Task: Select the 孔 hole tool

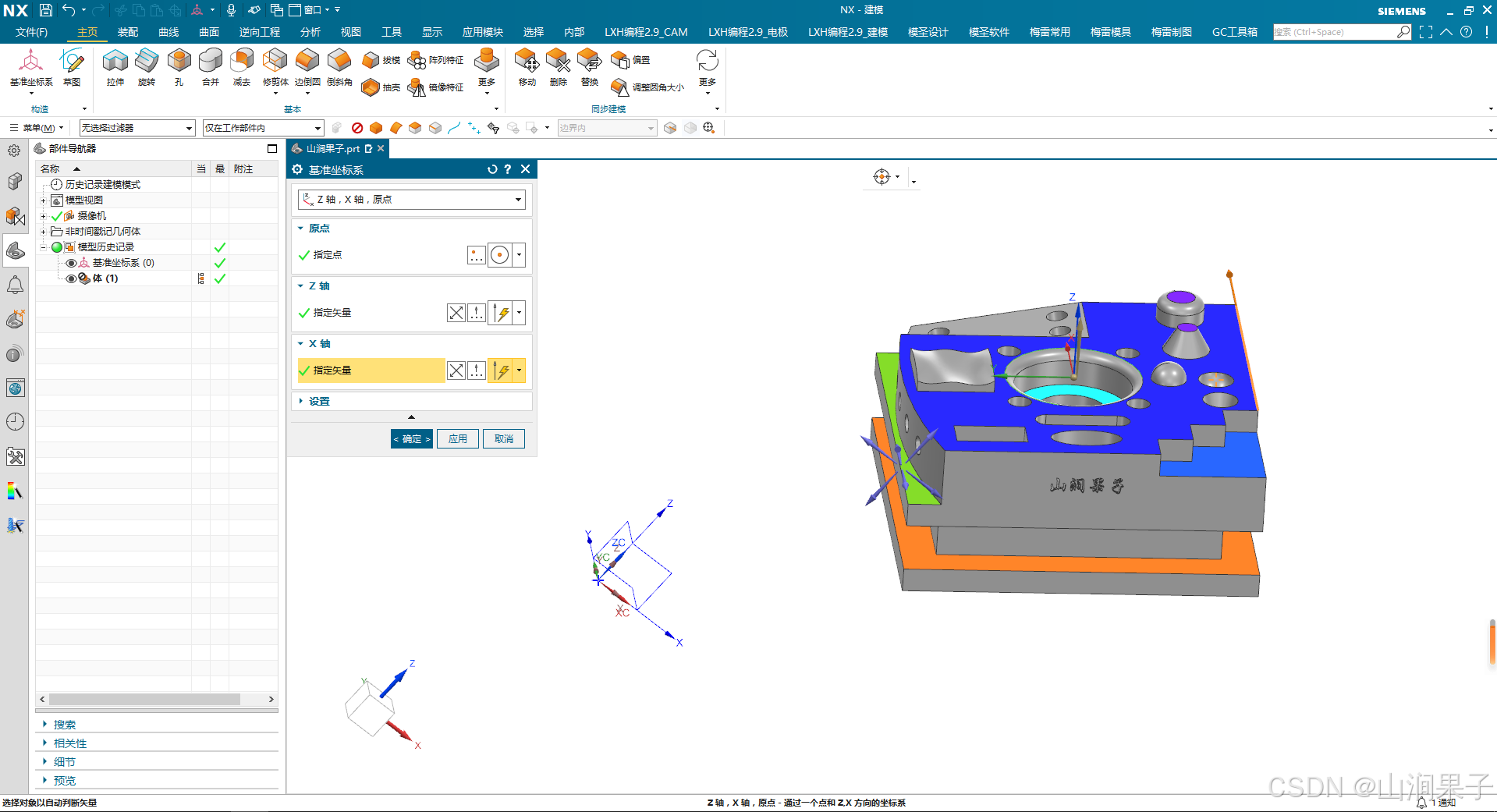Action: [179, 67]
